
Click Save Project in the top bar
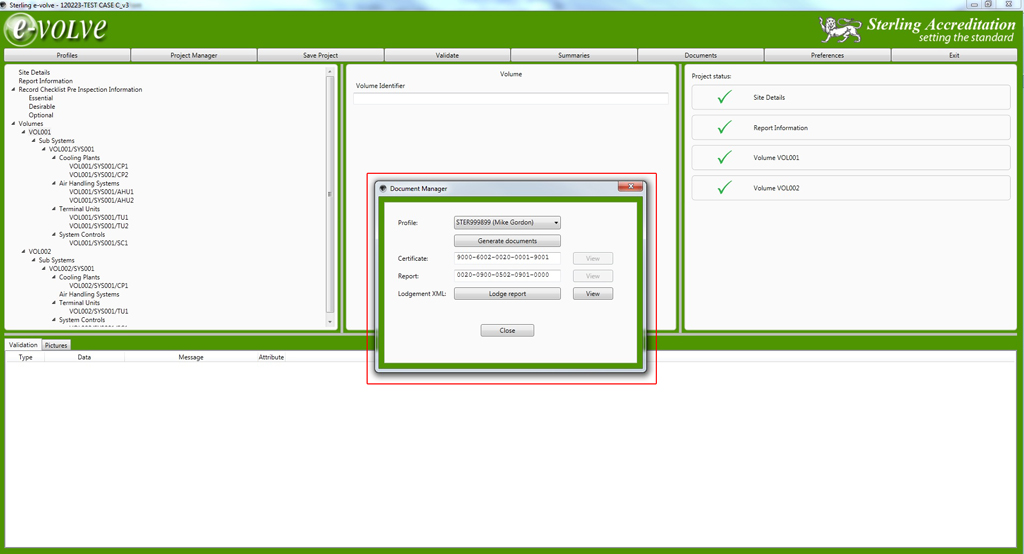tap(321, 56)
